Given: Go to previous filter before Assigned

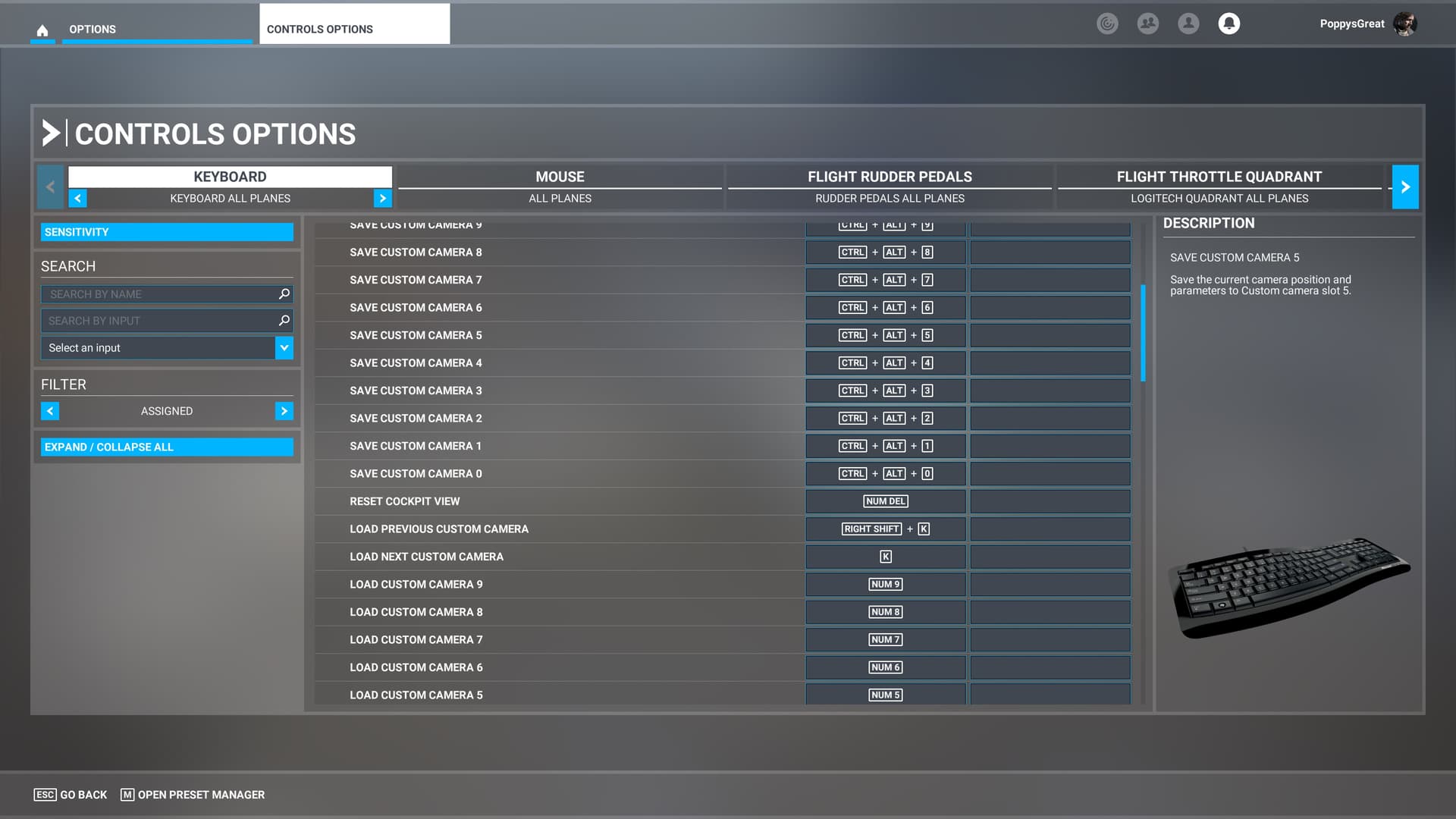Looking at the screenshot, I should [50, 411].
